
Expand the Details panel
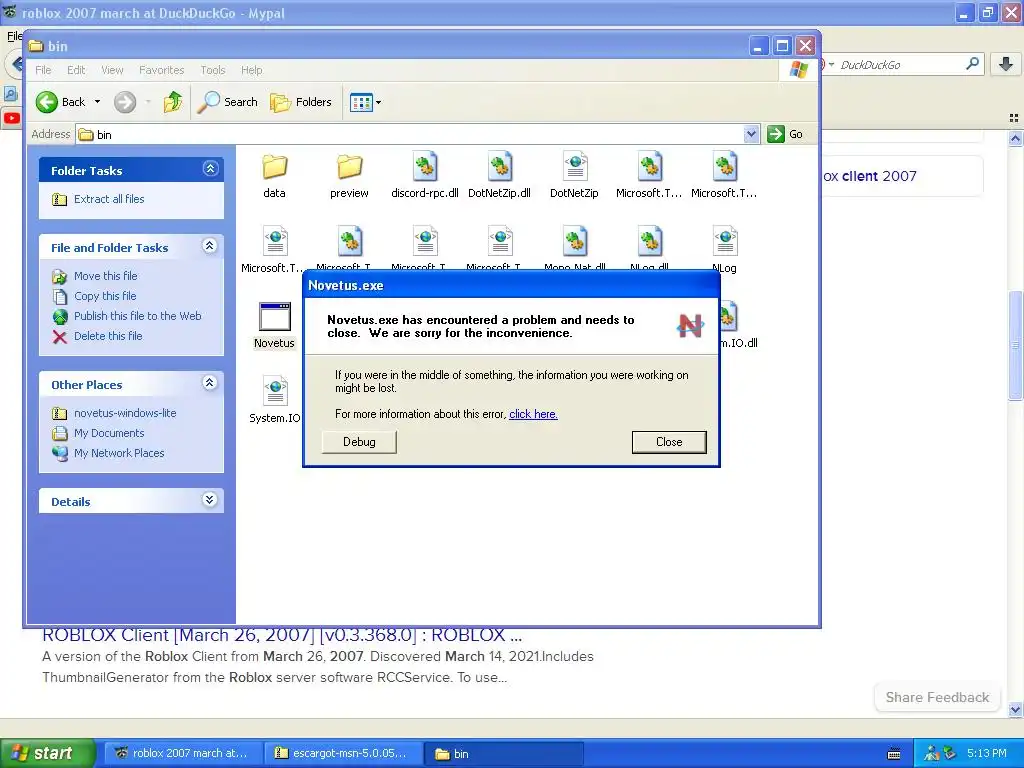[x=210, y=500]
